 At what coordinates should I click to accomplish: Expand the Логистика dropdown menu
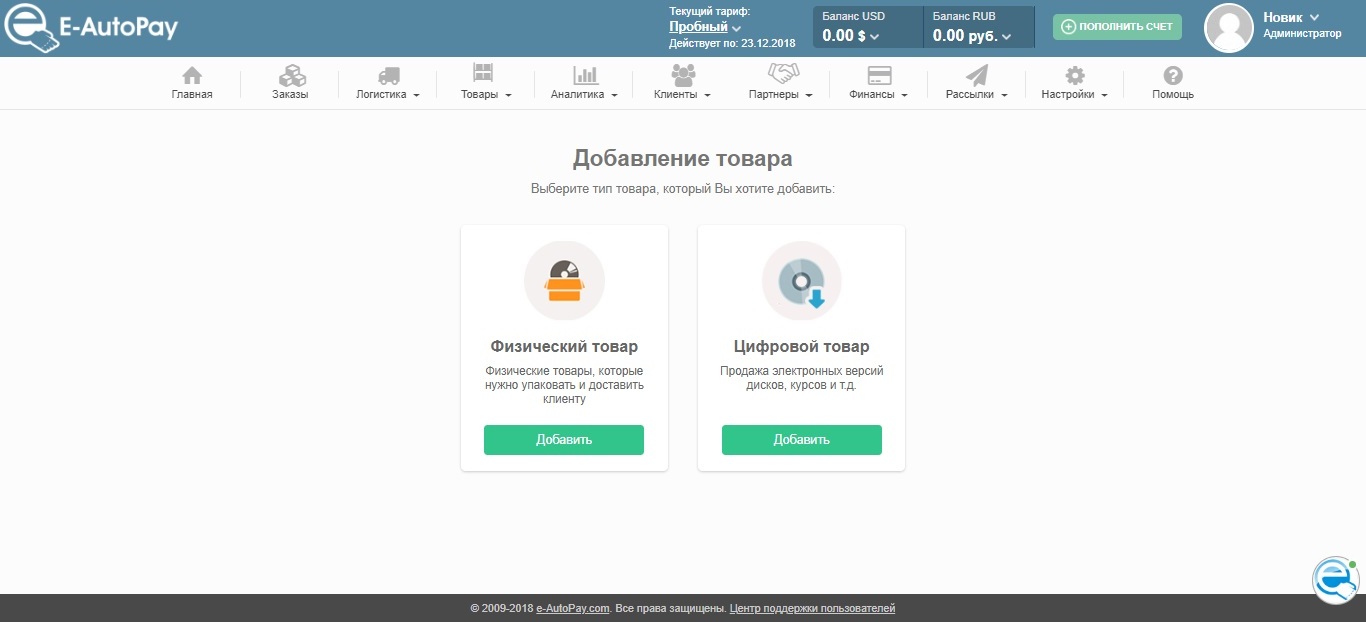[387, 84]
